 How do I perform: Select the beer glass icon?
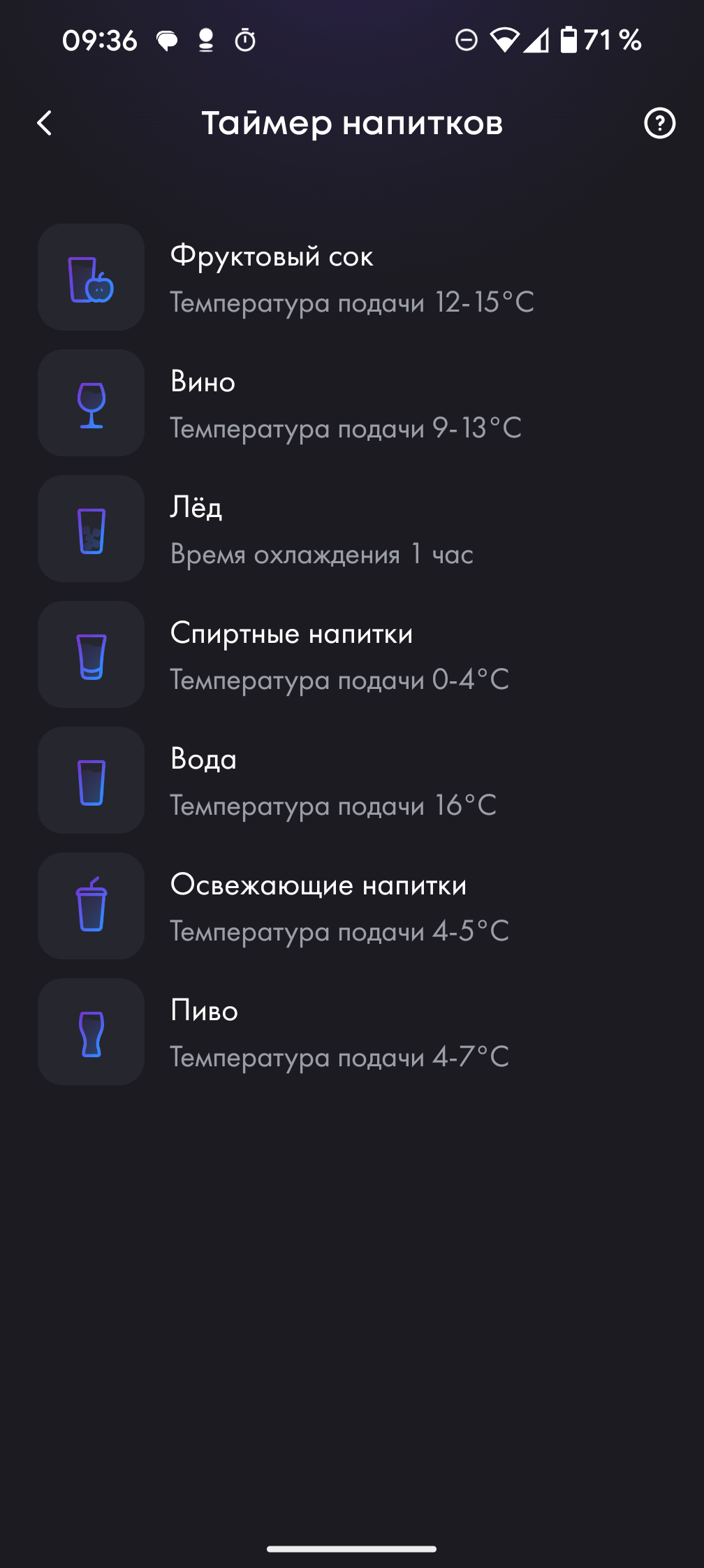point(91,1032)
